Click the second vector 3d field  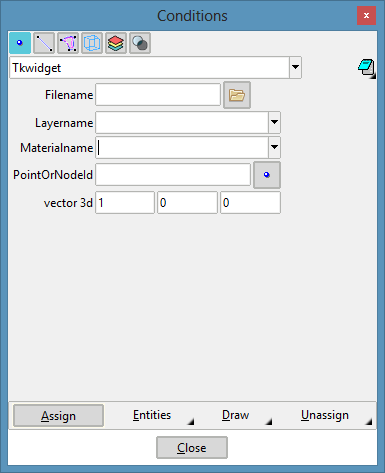tap(187, 203)
